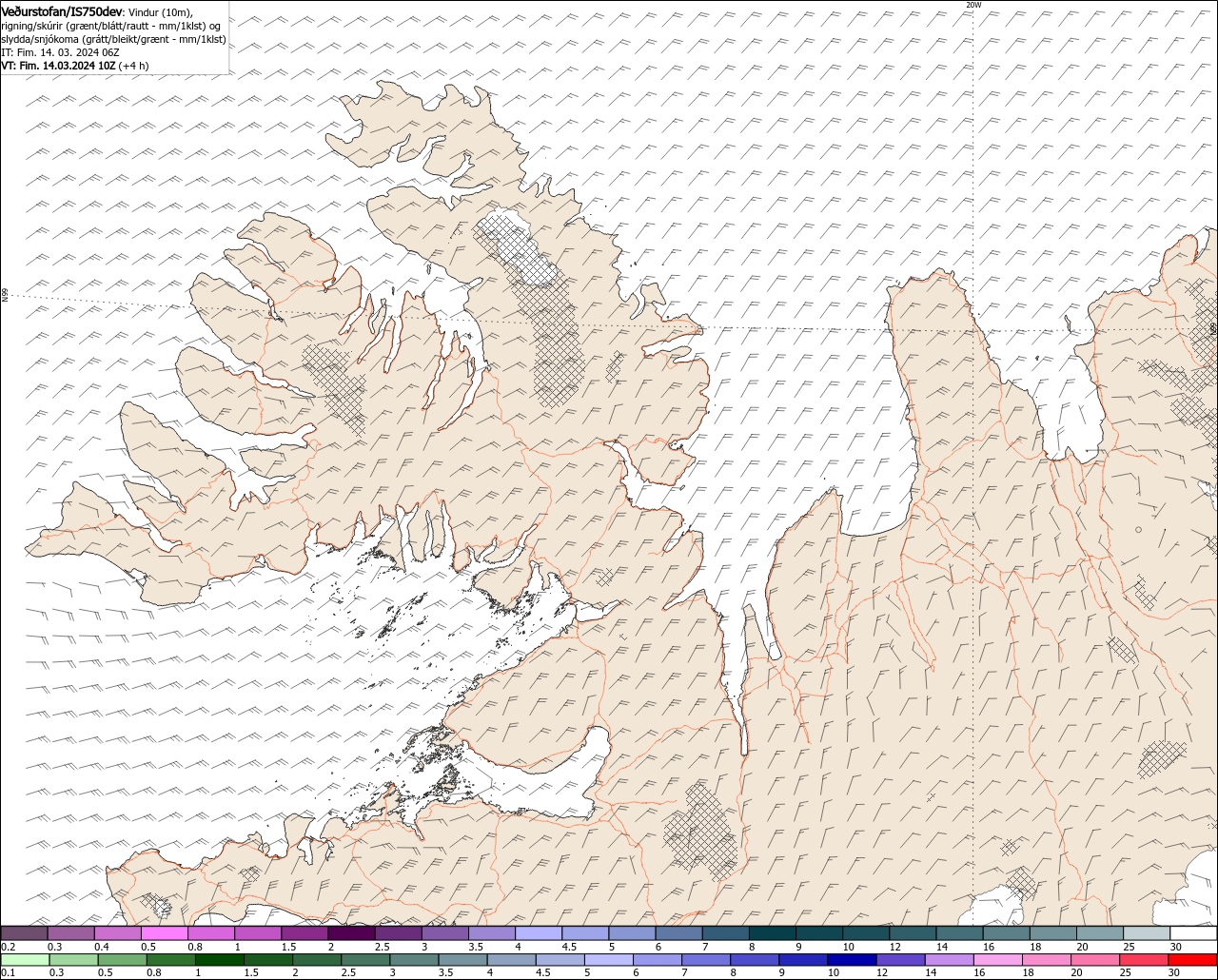Pick the upper scale's bright pink swatch at 0.5

coord(164,933)
